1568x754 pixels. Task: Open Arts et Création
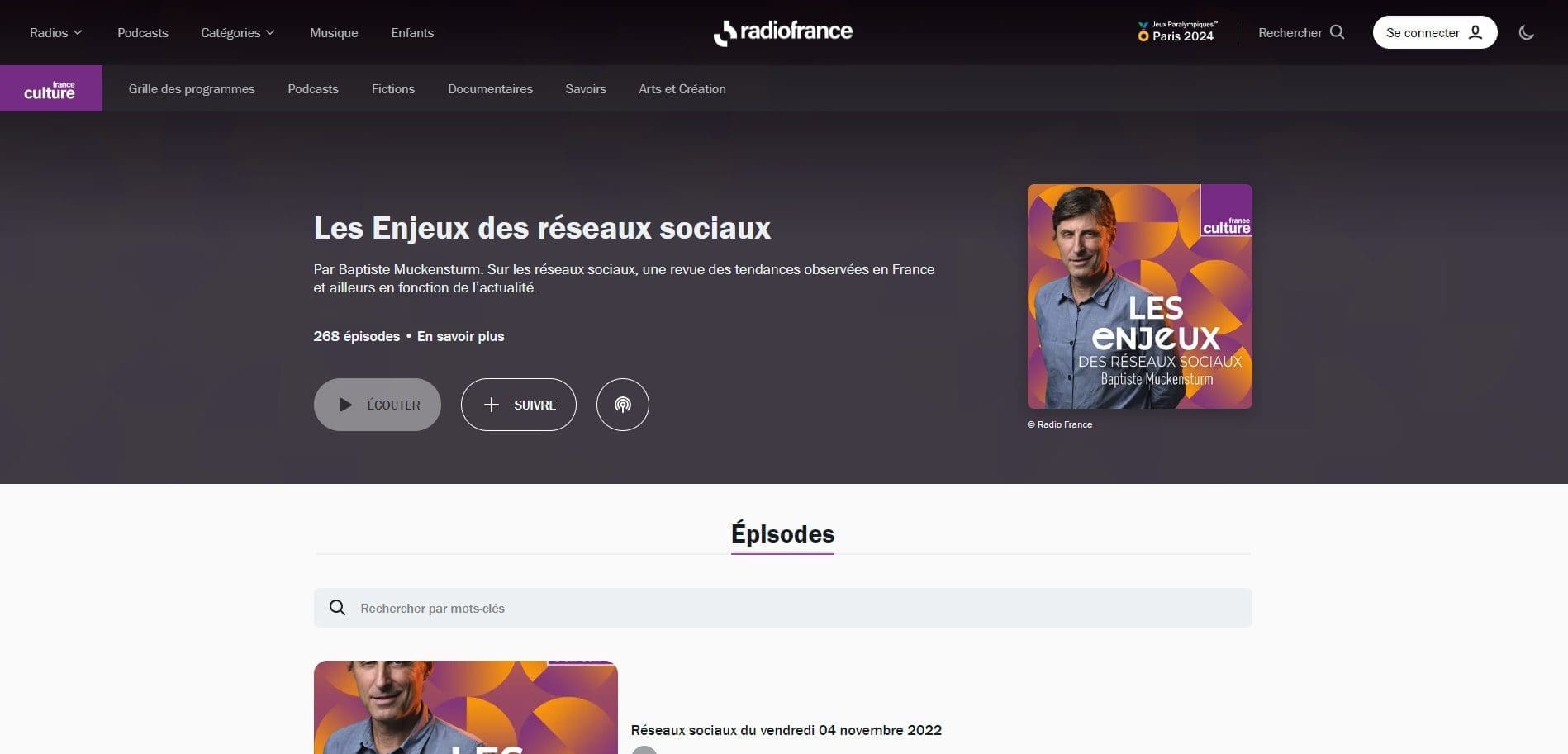click(682, 89)
